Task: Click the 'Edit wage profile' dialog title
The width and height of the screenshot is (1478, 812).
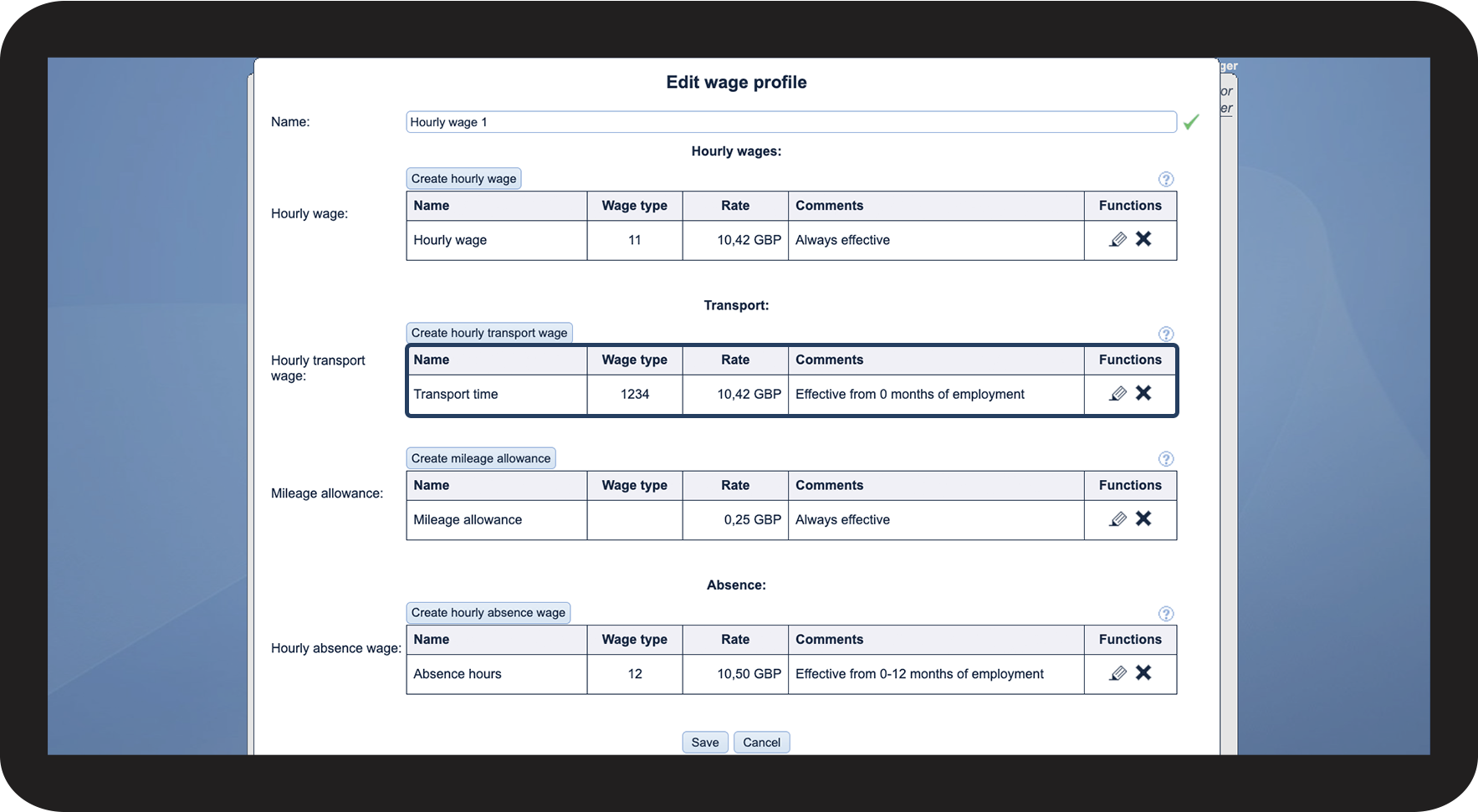Action: 736,82
